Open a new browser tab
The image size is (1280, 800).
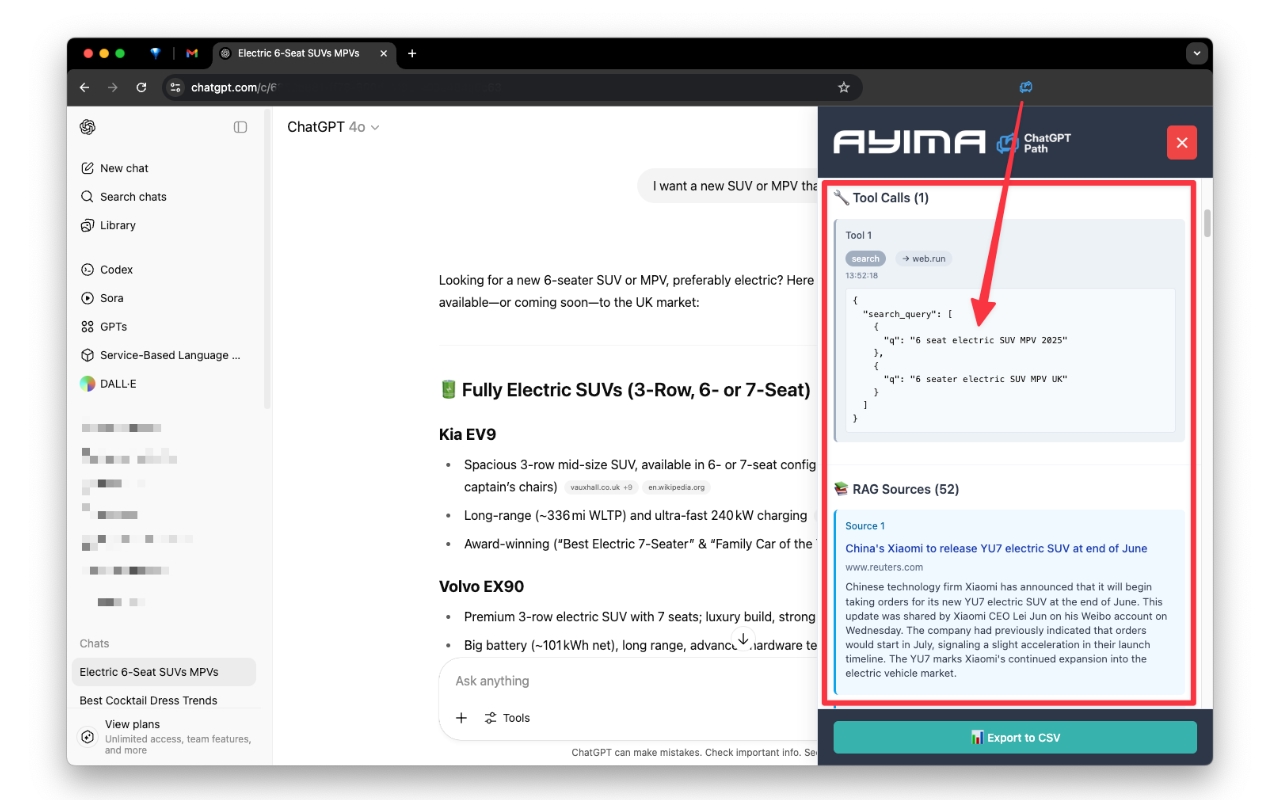pyautogui.click(x=412, y=53)
